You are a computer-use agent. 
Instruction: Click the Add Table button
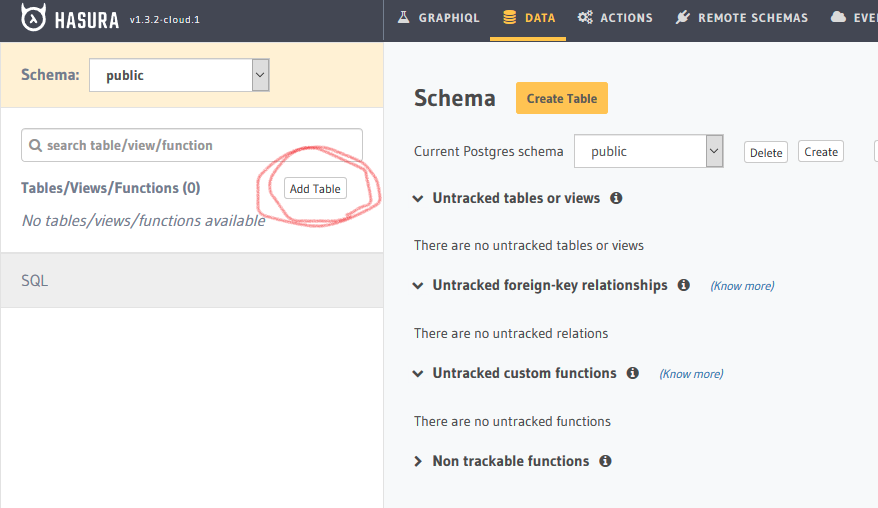click(x=315, y=189)
